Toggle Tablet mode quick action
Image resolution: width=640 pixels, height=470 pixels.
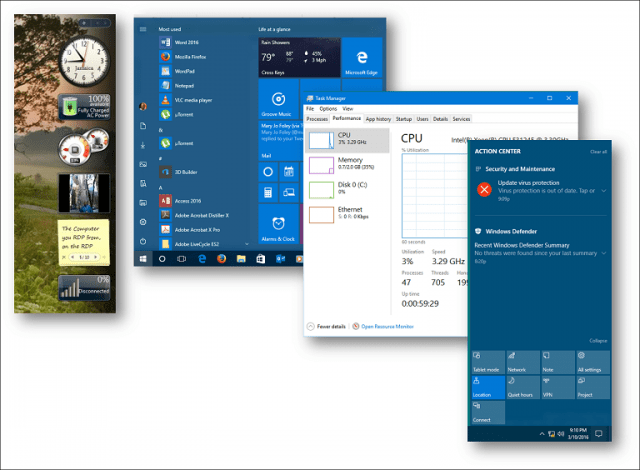[x=488, y=362]
